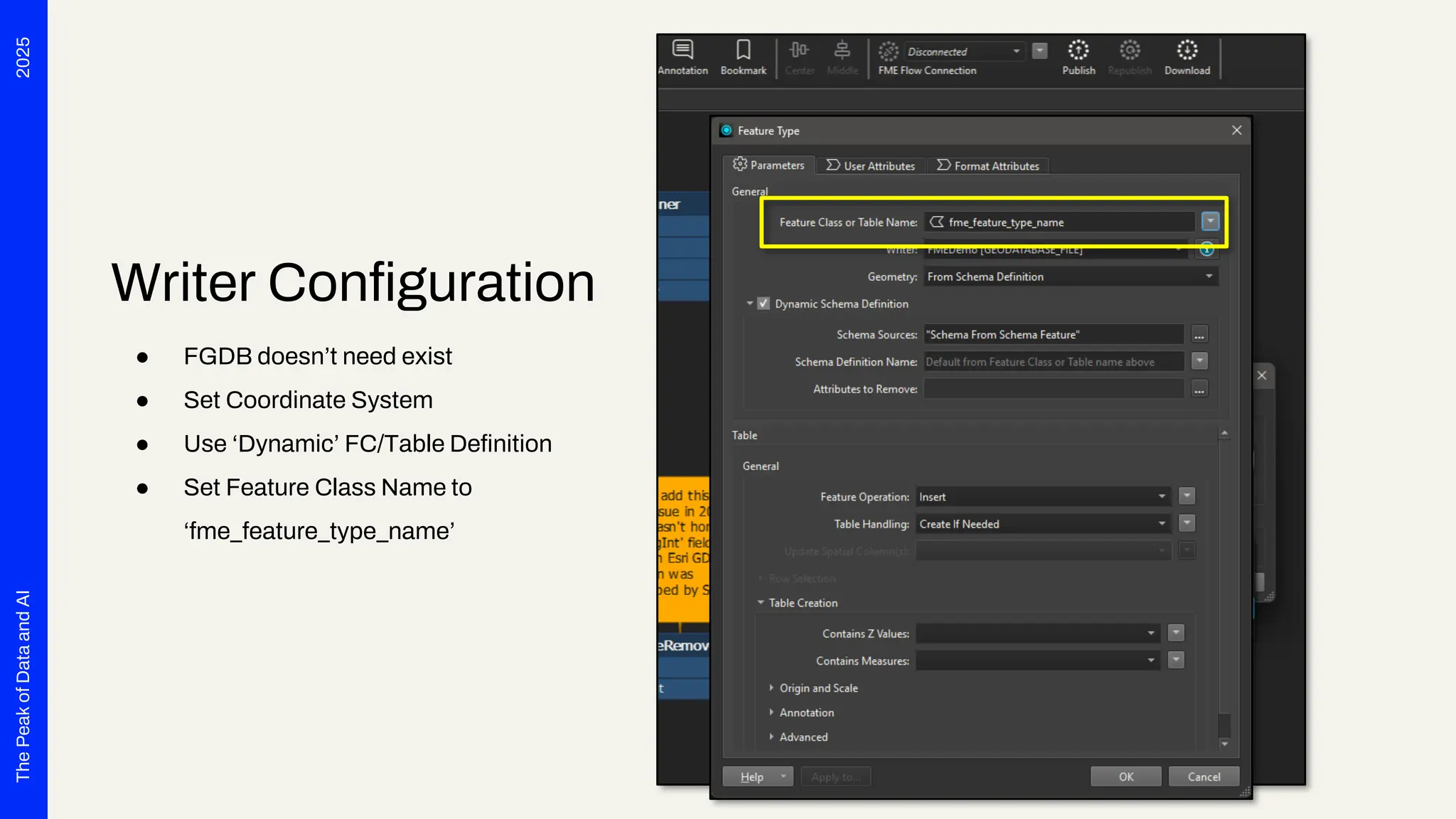1456x819 pixels.
Task: Switch to the Format Attributes tab
Action: (988, 166)
